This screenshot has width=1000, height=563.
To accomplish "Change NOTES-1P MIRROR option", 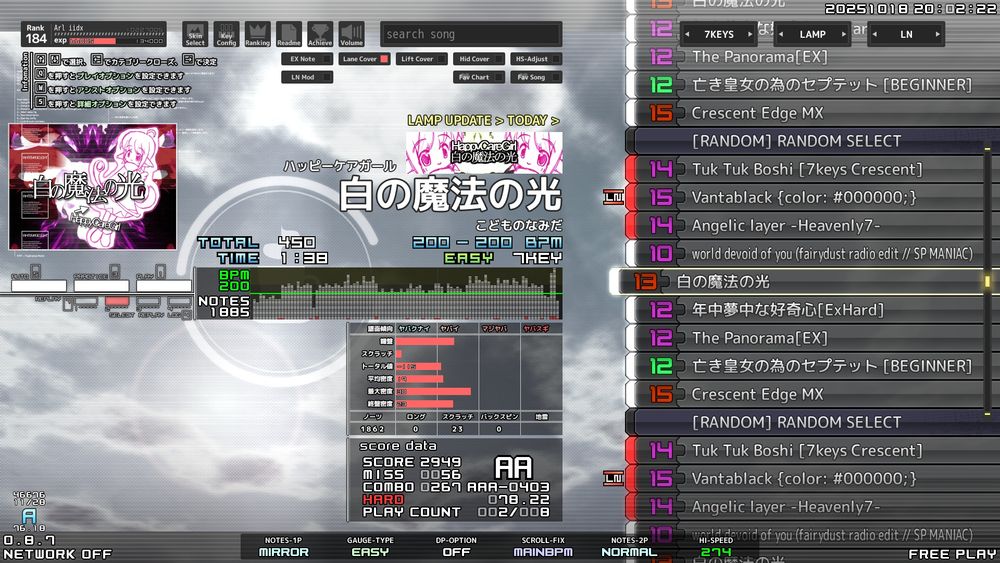I will pos(283,547).
